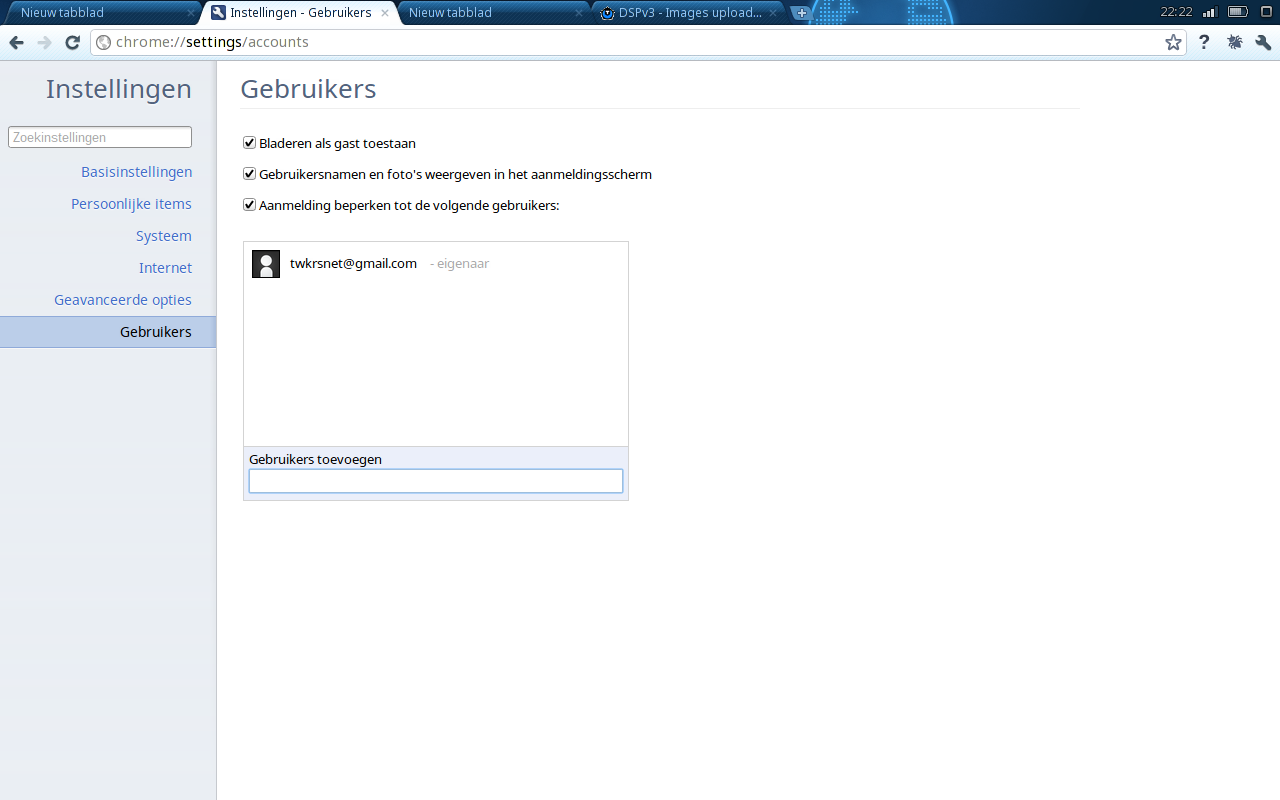Click the window icon in system tray
The height and width of the screenshot is (800, 1280).
[1264, 12]
